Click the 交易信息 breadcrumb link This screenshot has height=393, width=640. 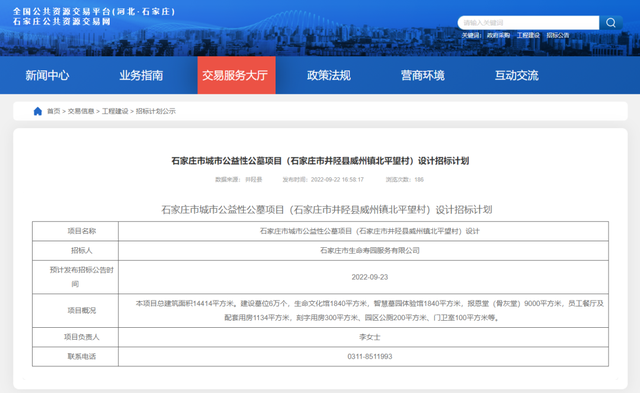pyautogui.click(x=81, y=111)
